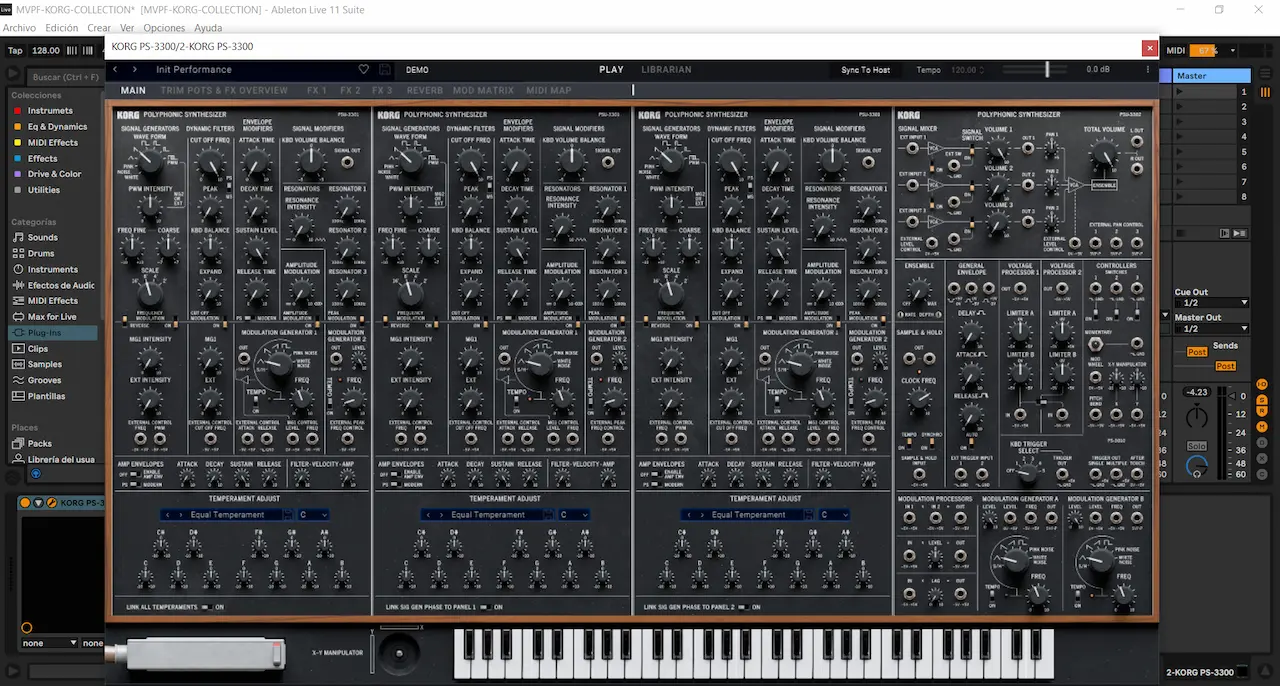Select the PLAY view
Screen dimensions: 1280x686
click(611, 70)
